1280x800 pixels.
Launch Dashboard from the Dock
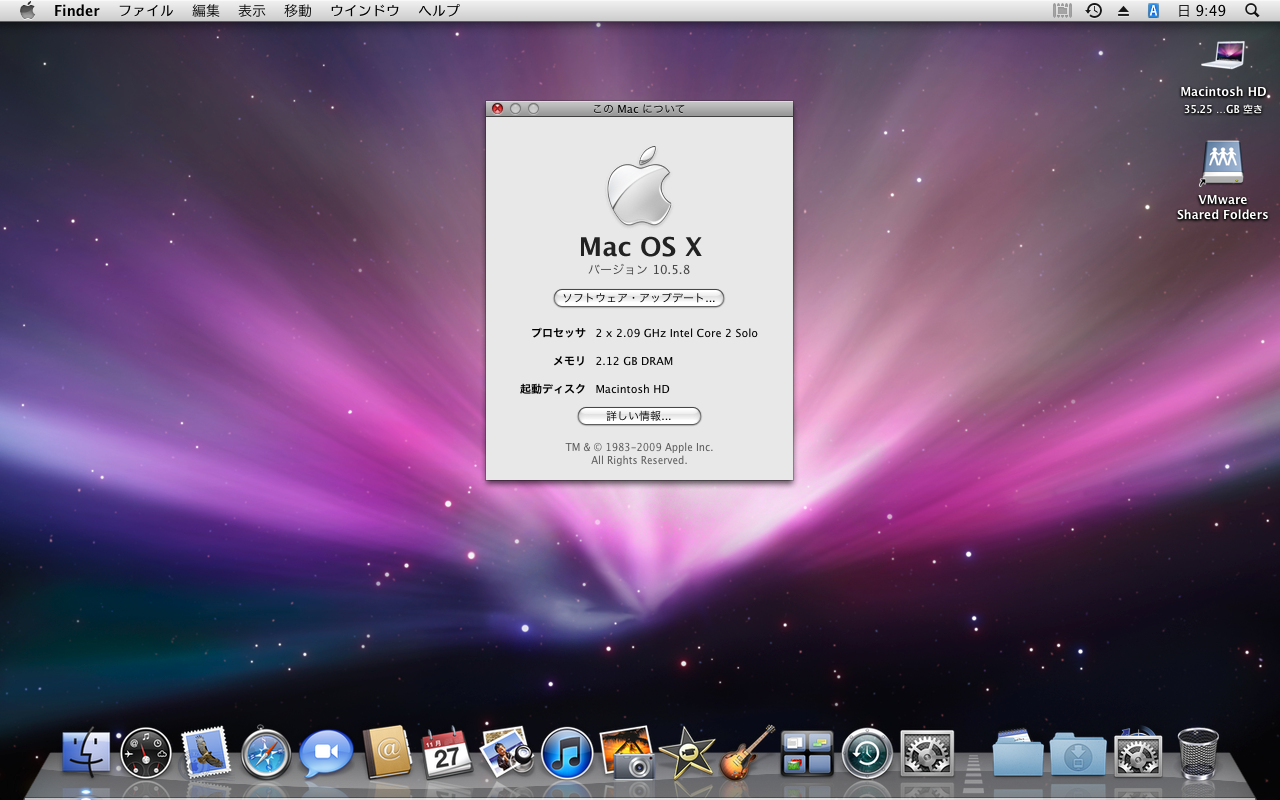(146, 753)
